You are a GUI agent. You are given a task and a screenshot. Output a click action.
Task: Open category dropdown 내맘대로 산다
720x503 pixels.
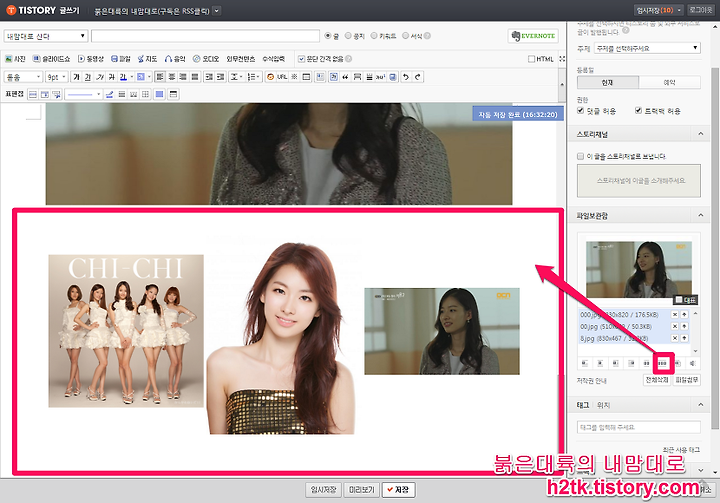tap(46, 36)
